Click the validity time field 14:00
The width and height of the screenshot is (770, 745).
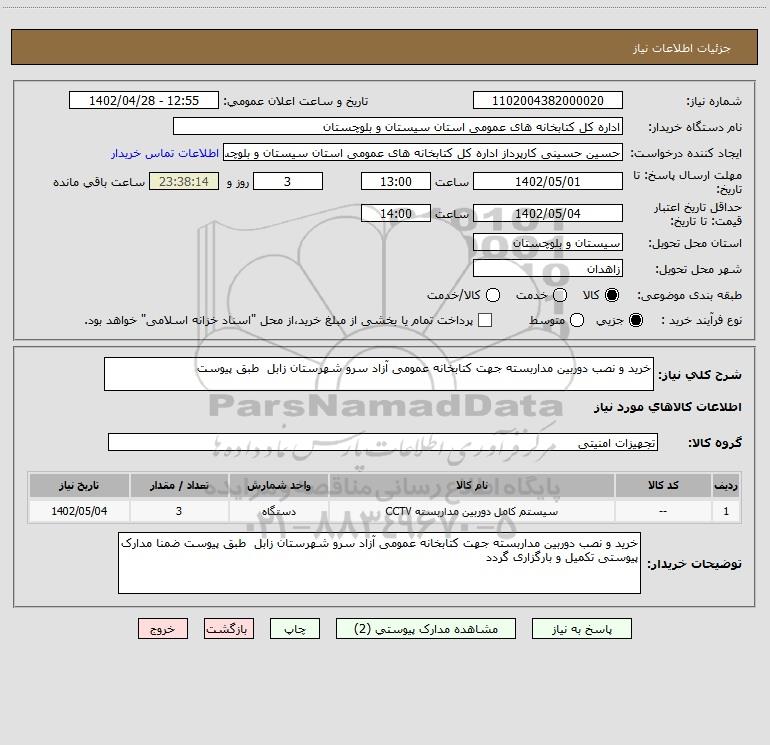click(x=396, y=213)
